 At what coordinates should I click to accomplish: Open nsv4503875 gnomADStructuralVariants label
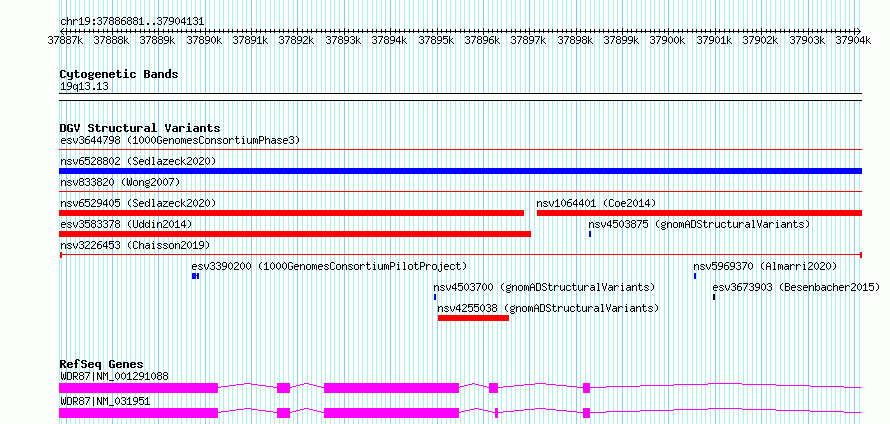(699, 225)
